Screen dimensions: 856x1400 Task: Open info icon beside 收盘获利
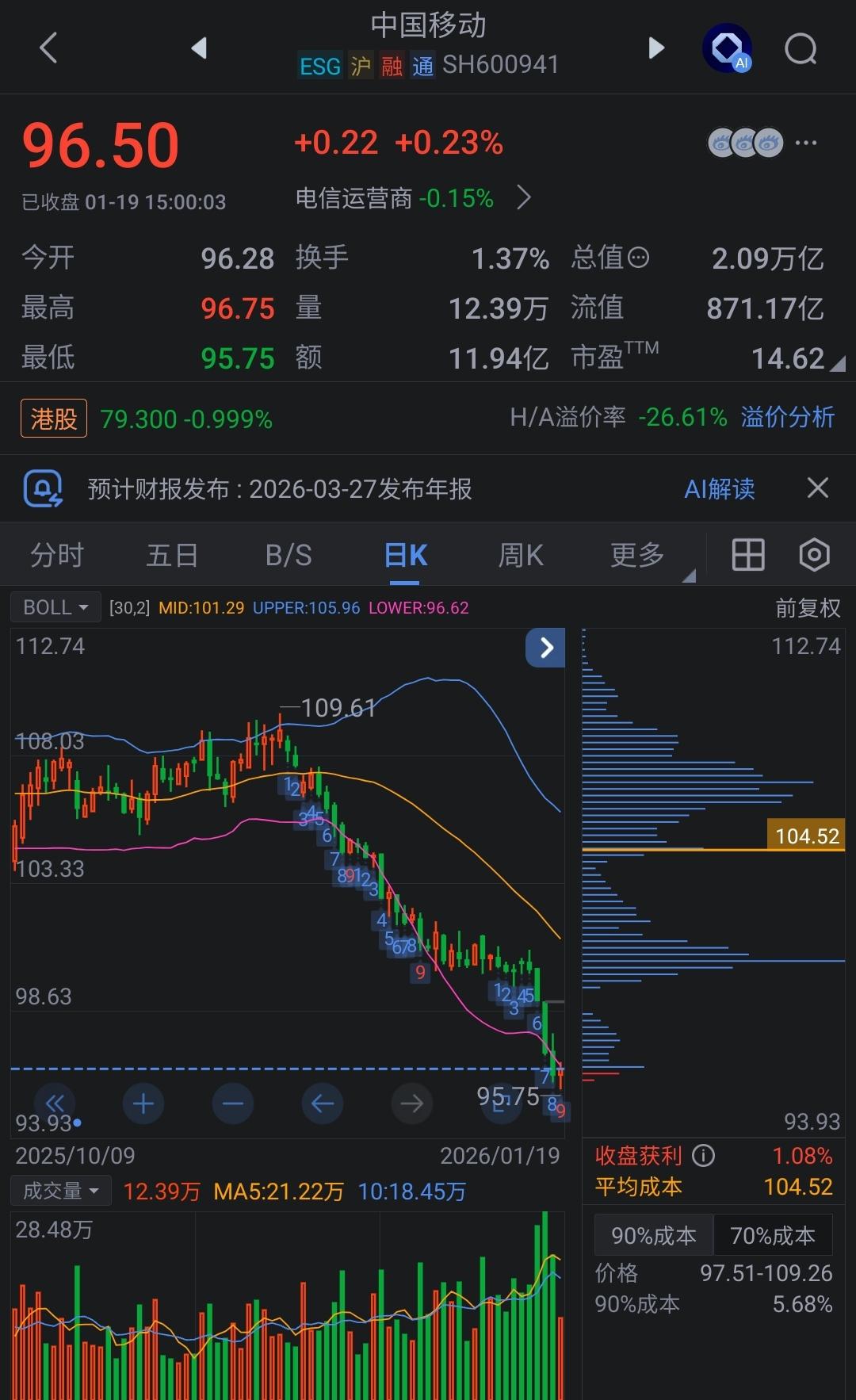click(x=703, y=1156)
